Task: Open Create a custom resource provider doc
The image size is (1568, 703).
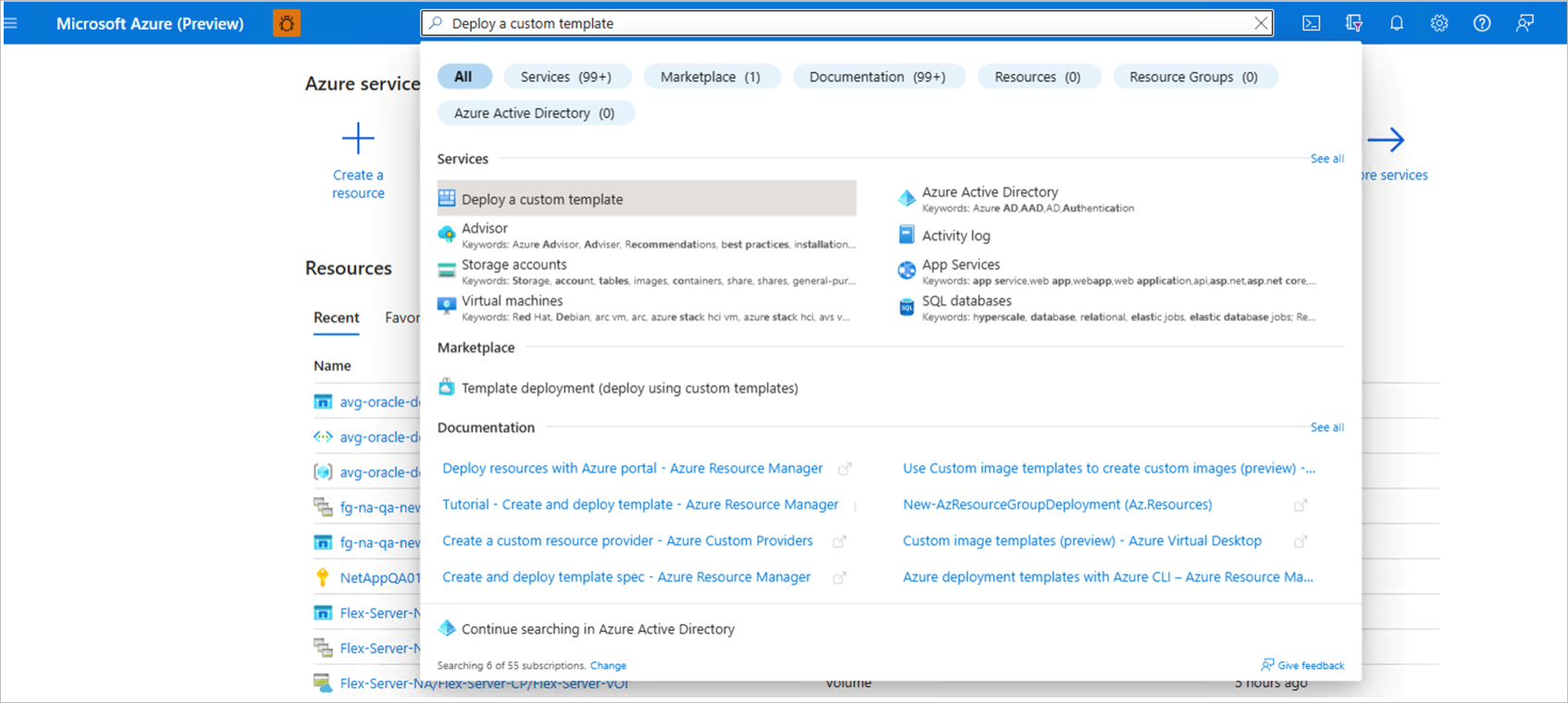Action: (627, 540)
